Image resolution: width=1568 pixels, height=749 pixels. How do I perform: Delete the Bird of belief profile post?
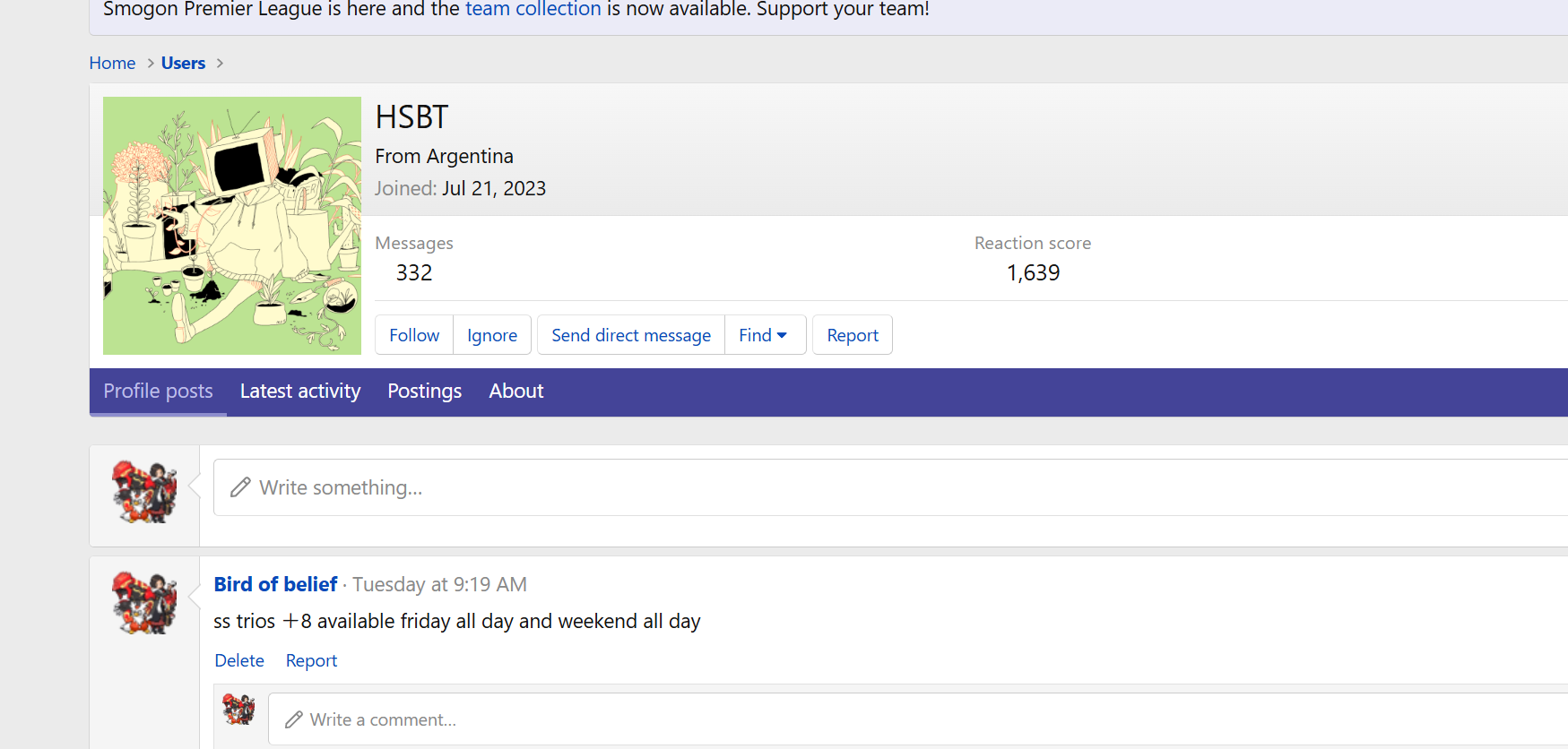pyautogui.click(x=239, y=660)
